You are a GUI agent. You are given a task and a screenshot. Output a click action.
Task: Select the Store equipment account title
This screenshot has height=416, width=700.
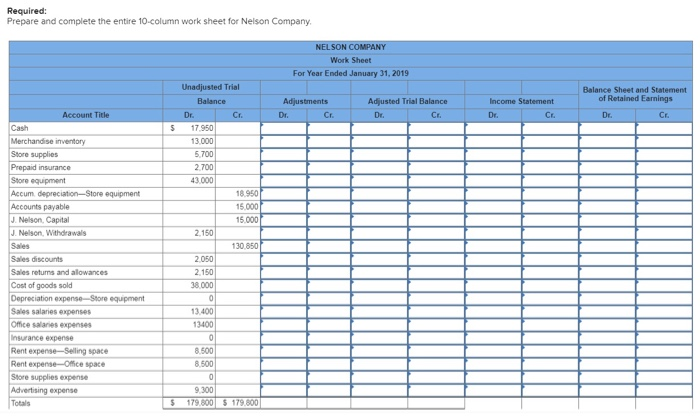click(x=38, y=181)
